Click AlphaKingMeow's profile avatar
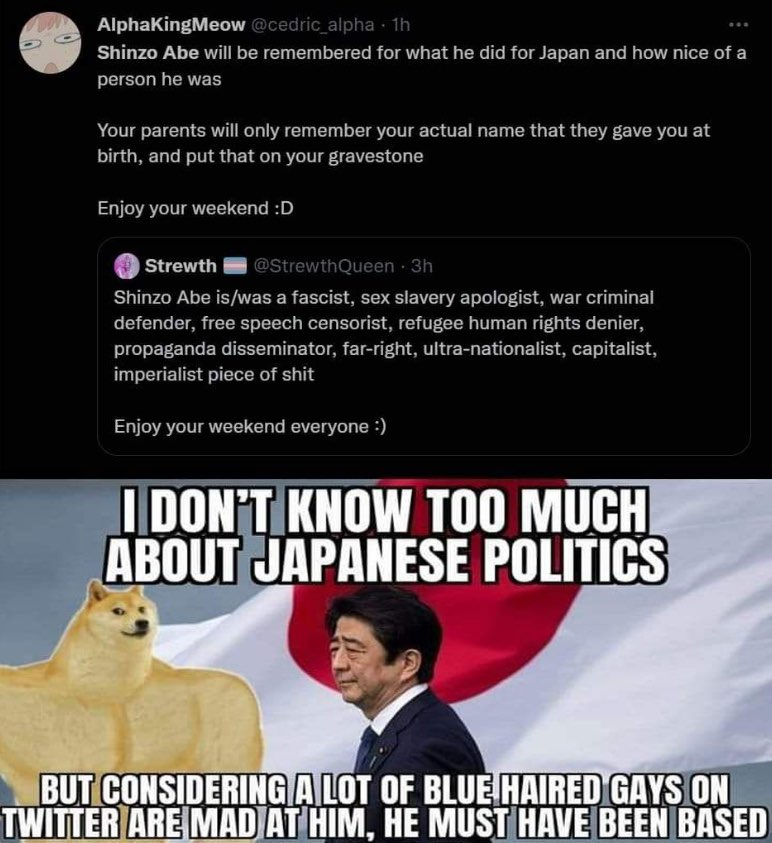This screenshot has height=843, width=772. 50,42
